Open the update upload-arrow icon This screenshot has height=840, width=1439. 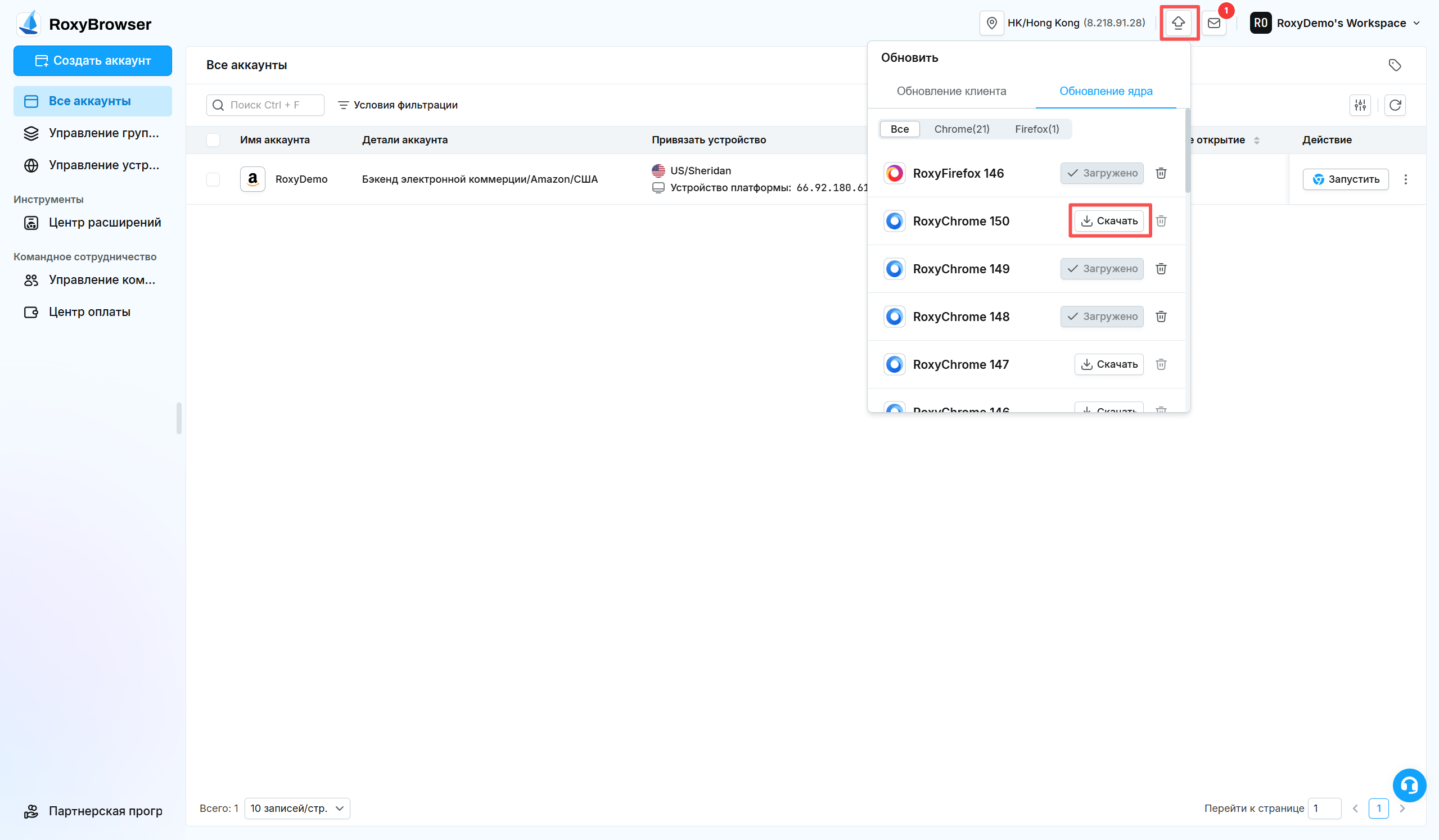click(x=1178, y=23)
